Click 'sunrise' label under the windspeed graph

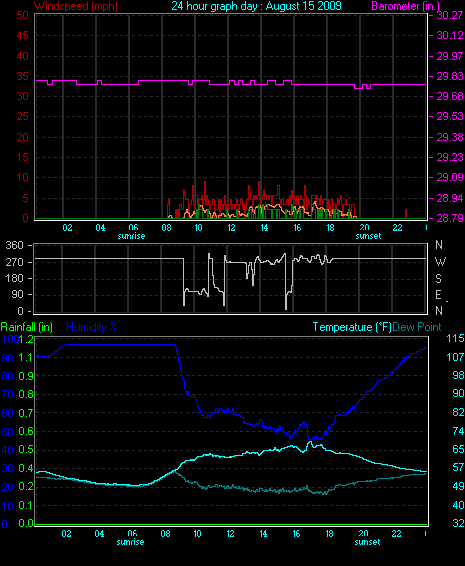pyautogui.click(x=131, y=236)
